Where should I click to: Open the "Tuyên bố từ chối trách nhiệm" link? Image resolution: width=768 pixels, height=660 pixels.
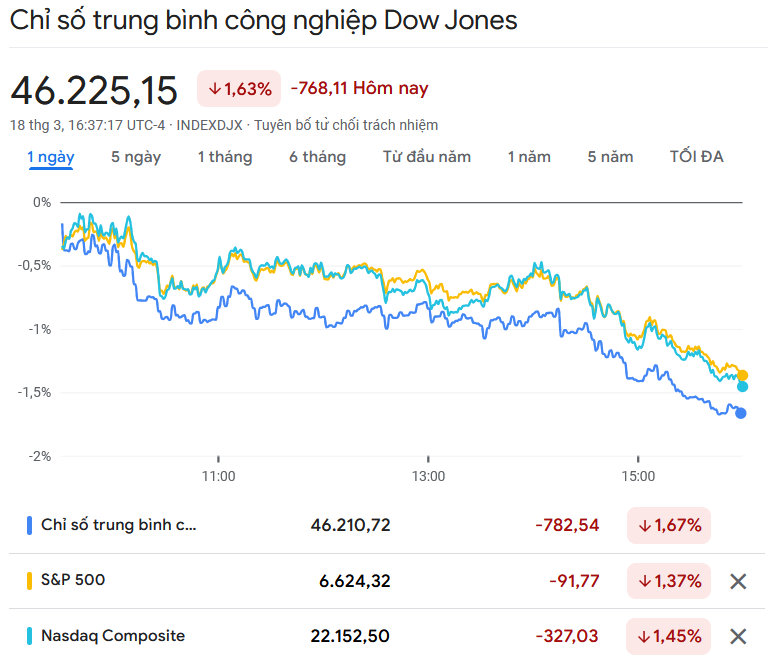[x=346, y=125]
